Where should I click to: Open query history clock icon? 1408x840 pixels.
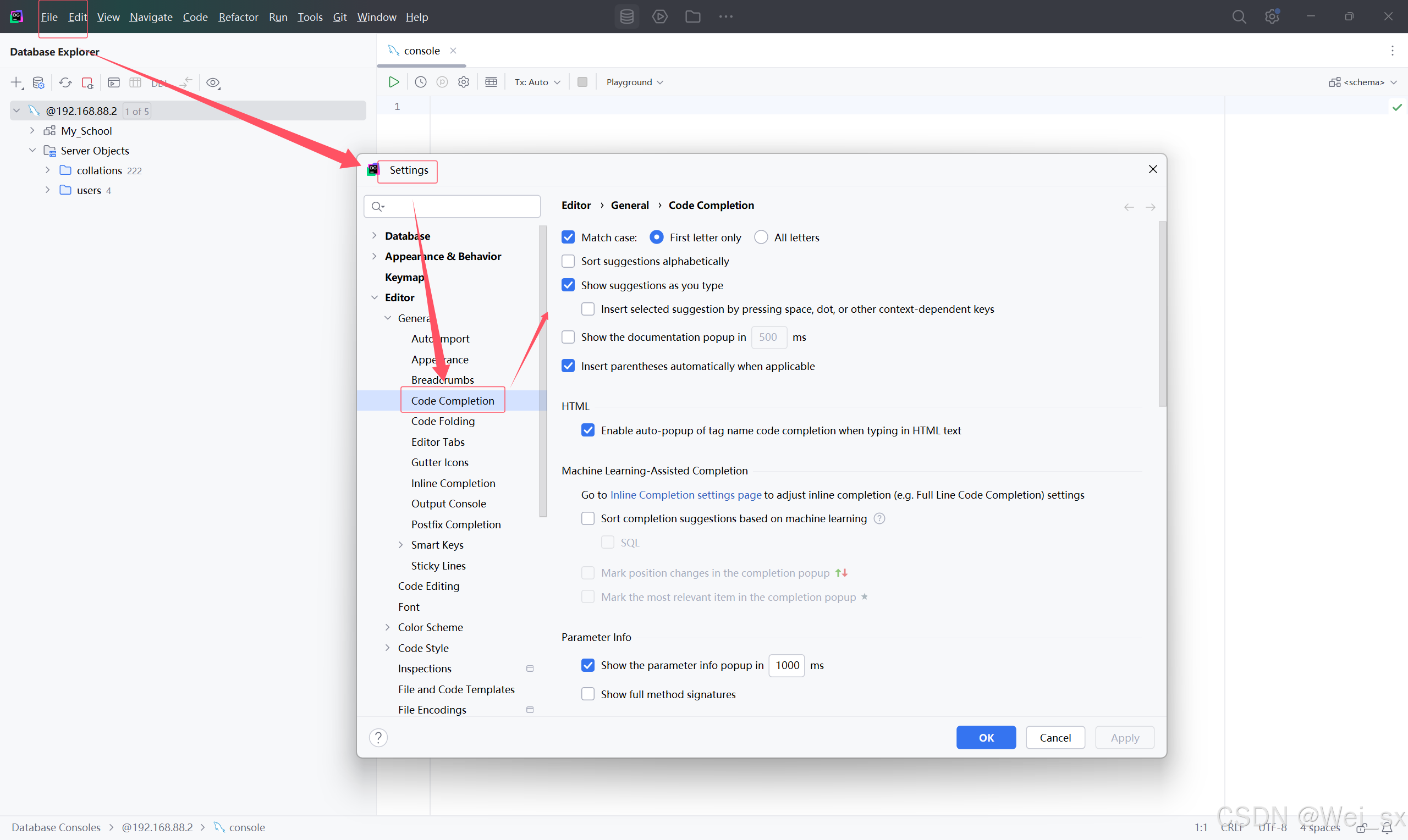click(x=421, y=82)
